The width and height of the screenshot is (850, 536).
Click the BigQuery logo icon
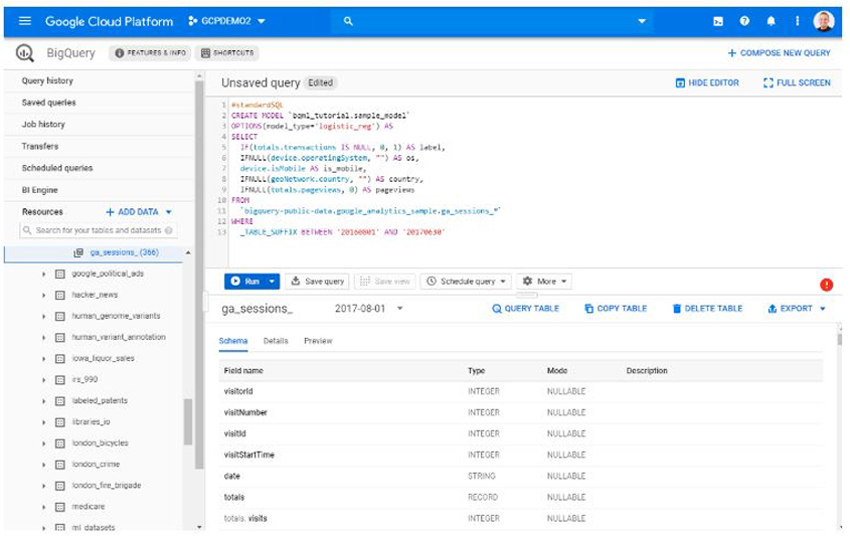point(24,53)
